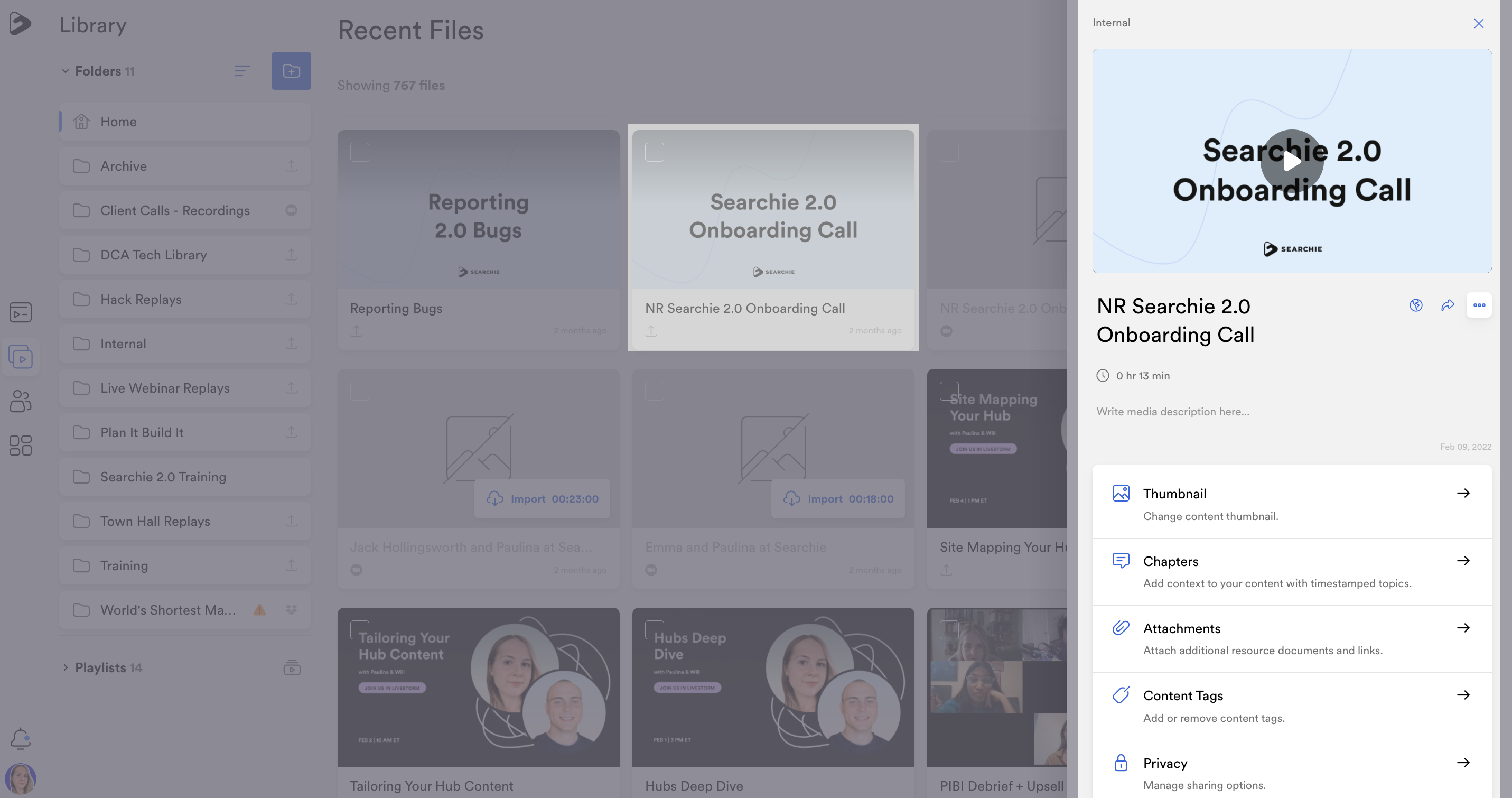Open the Thumbnail settings arrow
Viewport: 1512px width, 798px height.
click(x=1463, y=493)
